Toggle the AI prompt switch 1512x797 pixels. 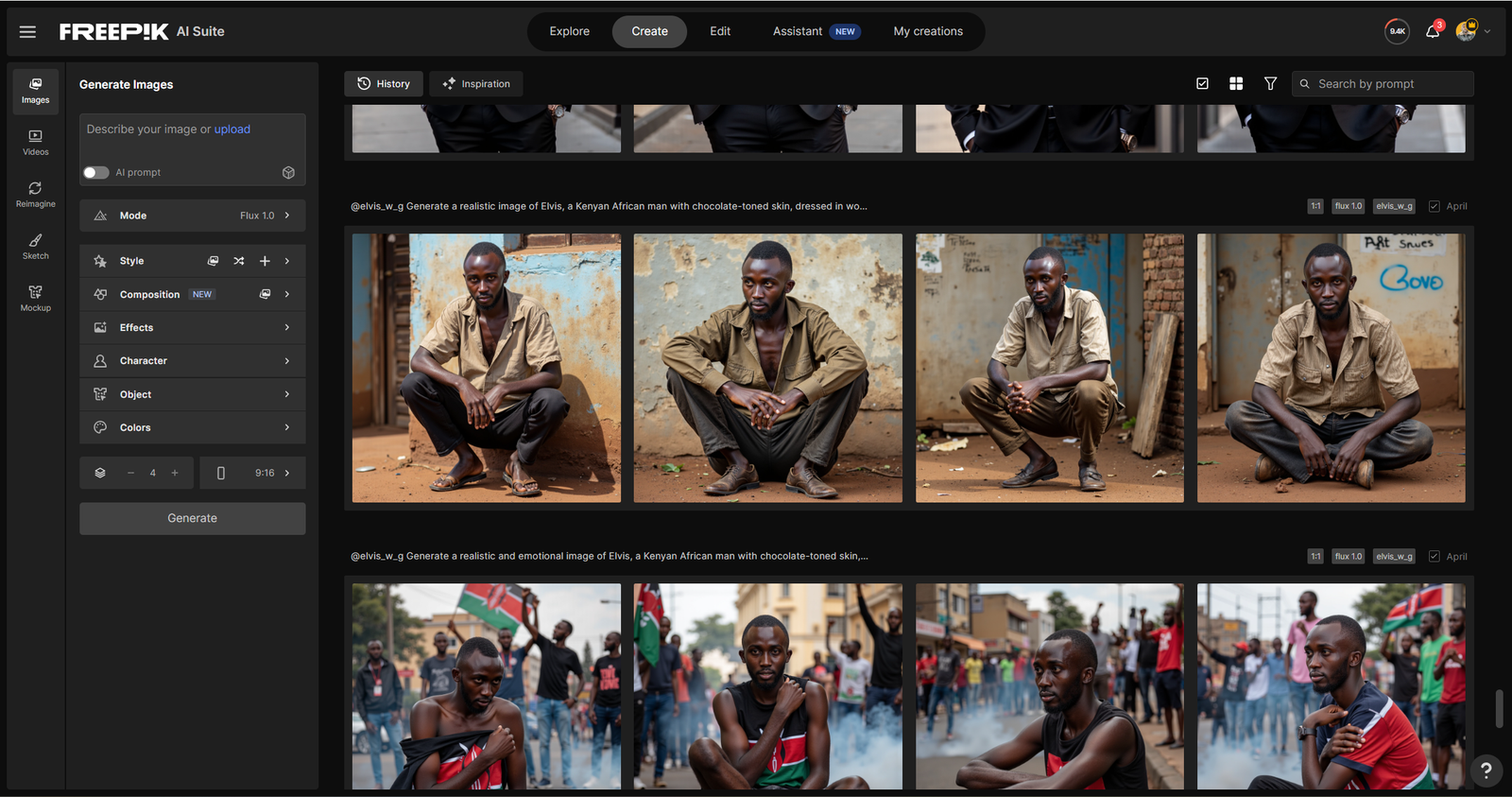click(x=95, y=172)
